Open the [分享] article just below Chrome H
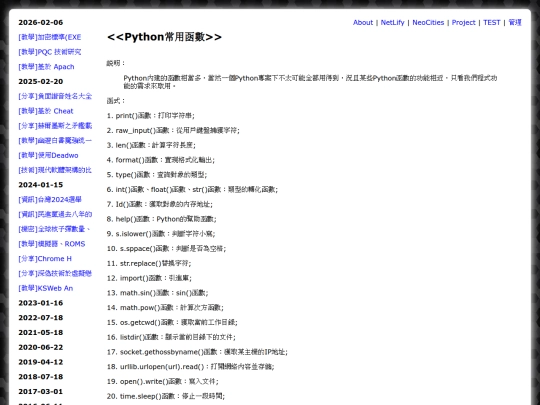The width and height of the screenshot is (540, 405). tap(55, 273)
